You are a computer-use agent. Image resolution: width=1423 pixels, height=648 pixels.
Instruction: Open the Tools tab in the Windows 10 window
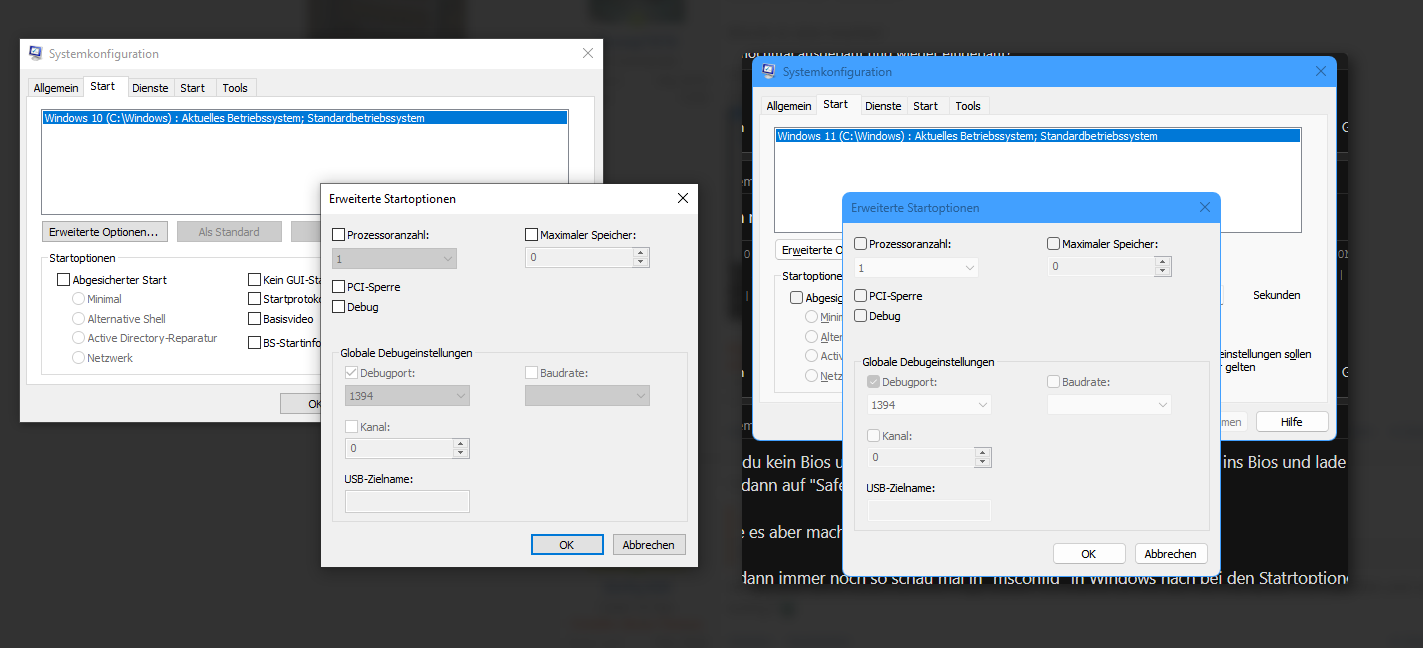[x=235, y=88]
